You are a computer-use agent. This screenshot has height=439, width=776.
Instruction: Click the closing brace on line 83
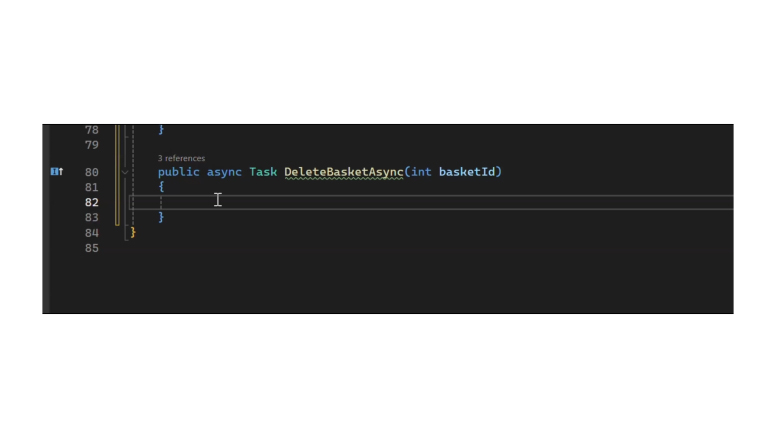pyautogui.click(x=161, y=217)
